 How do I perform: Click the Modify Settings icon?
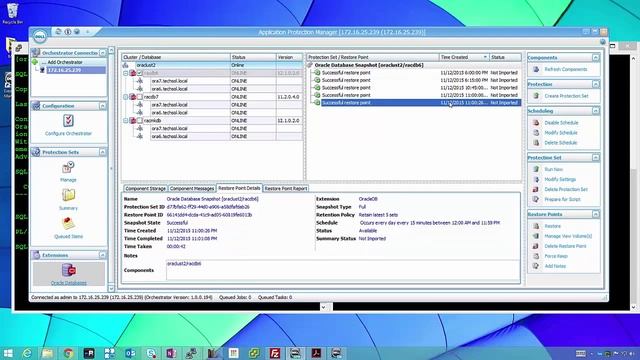(x=536, y=179)
